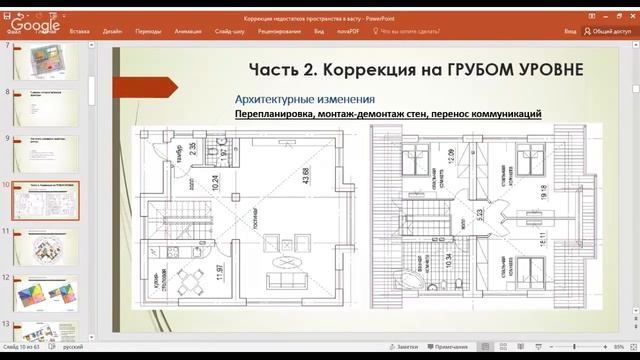Click the русский language indicator
Viewport: 640px width, 360px height.
click(x=73, y=347)
